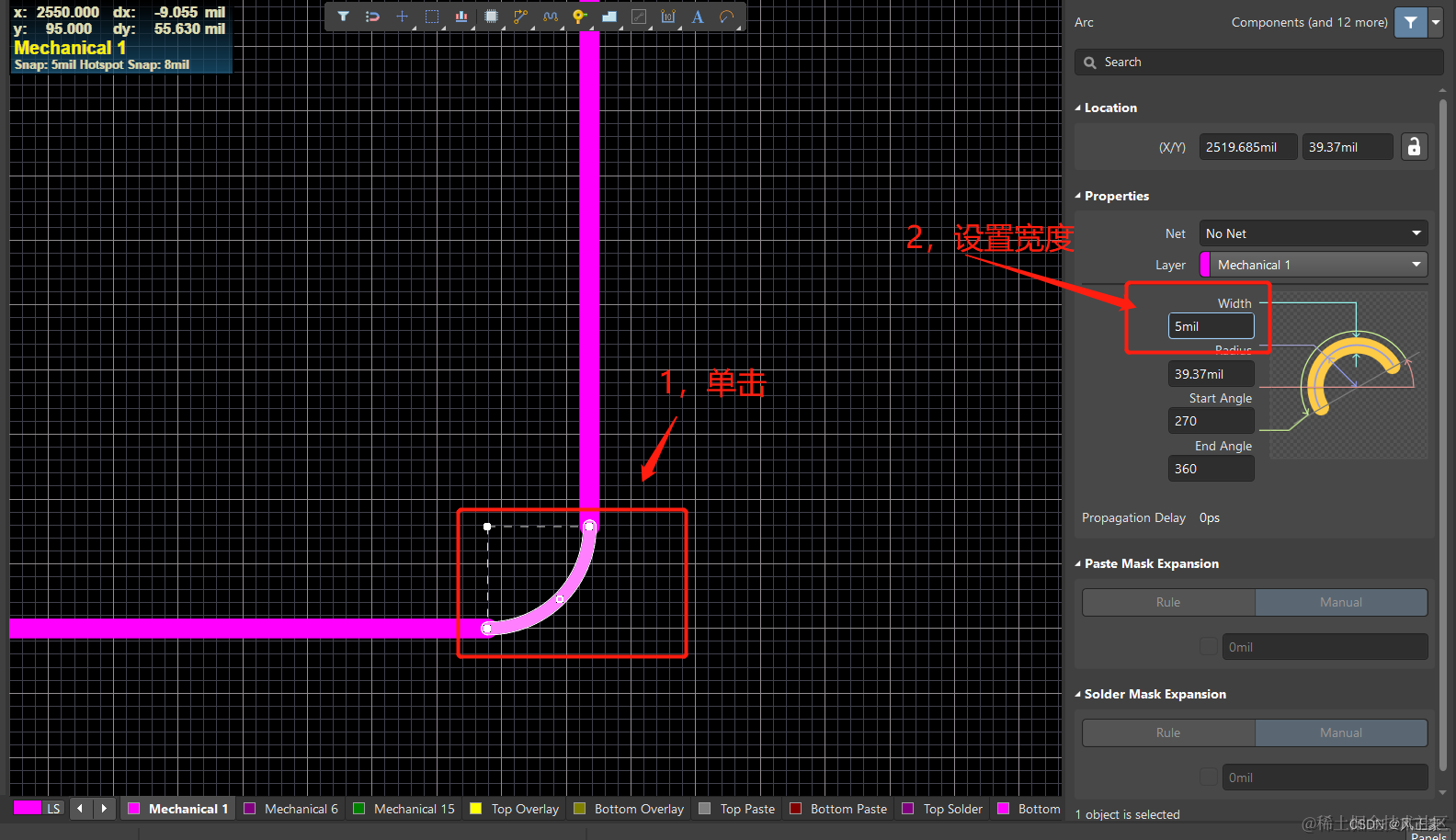Select the place dimension tool
The width and height of the screenshot is (1456, 840).
(x=668, y=17)
